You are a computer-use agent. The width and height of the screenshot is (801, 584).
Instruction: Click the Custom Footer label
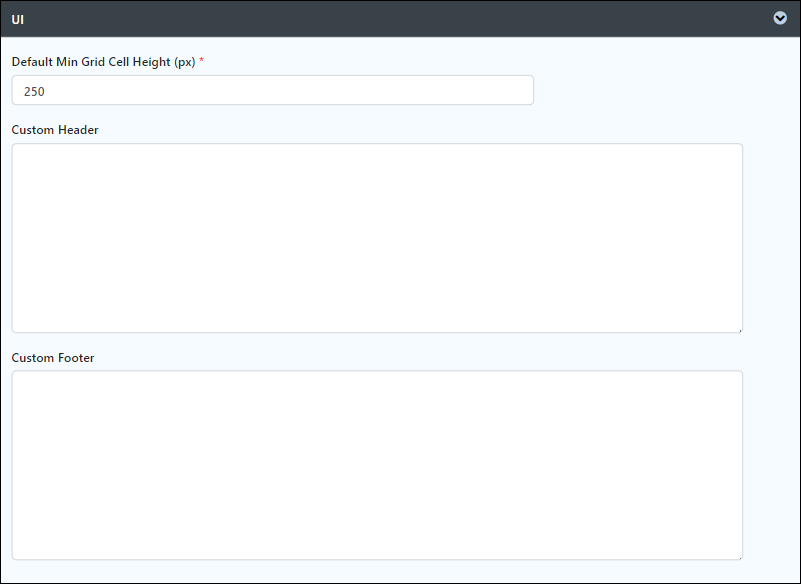53,358
